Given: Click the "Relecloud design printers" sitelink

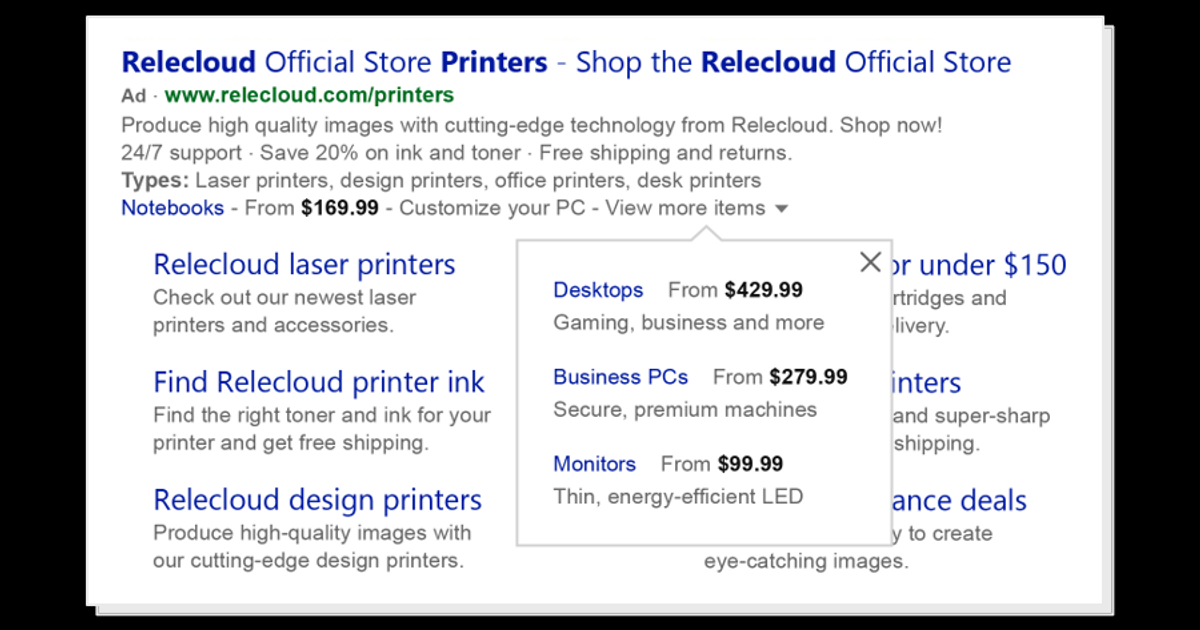Looking at the screenshot, I should 317,499.
